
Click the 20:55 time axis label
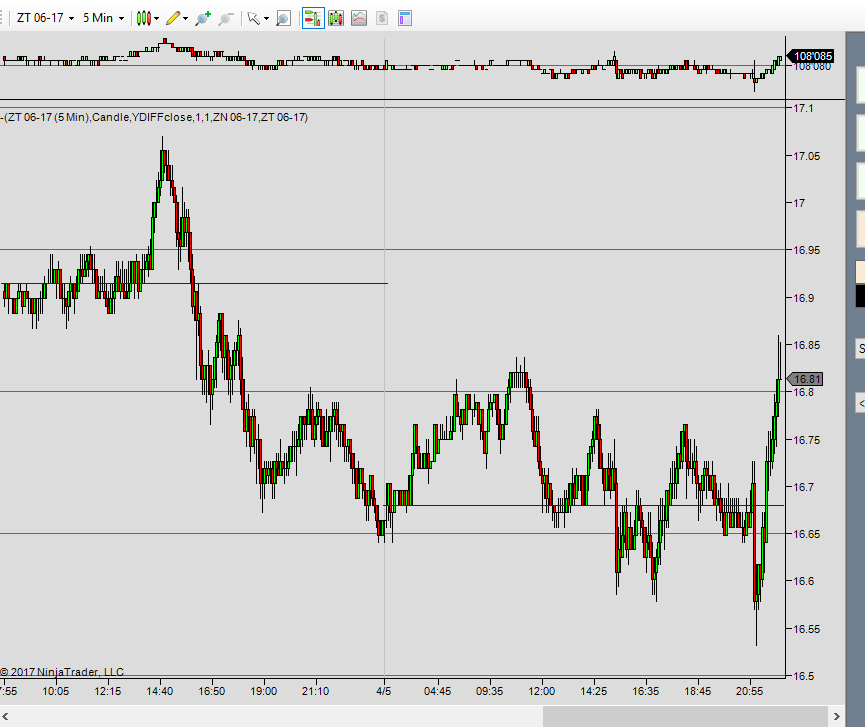pyautogui.click(x=750, y=691)
